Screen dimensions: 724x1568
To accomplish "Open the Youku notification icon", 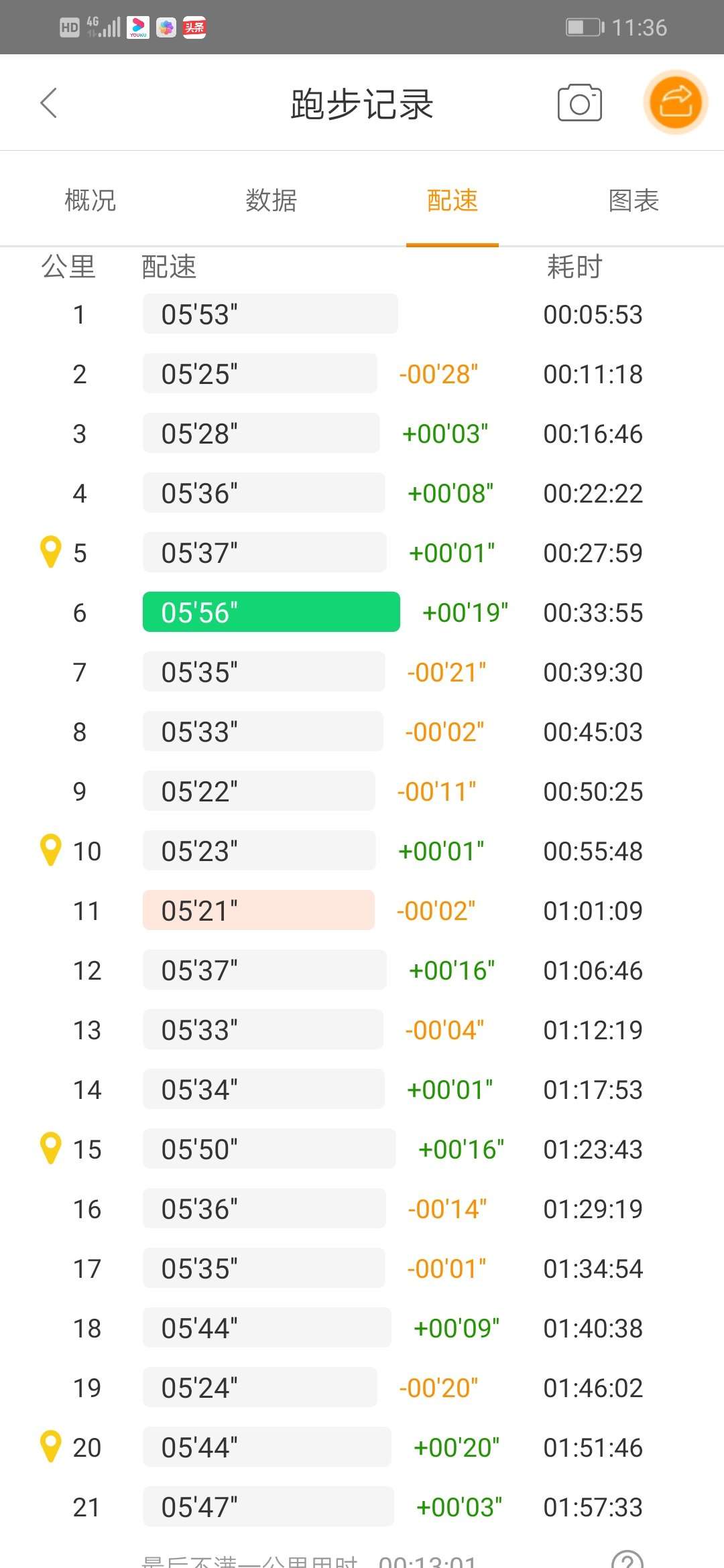I will click(x=138, y=27).
